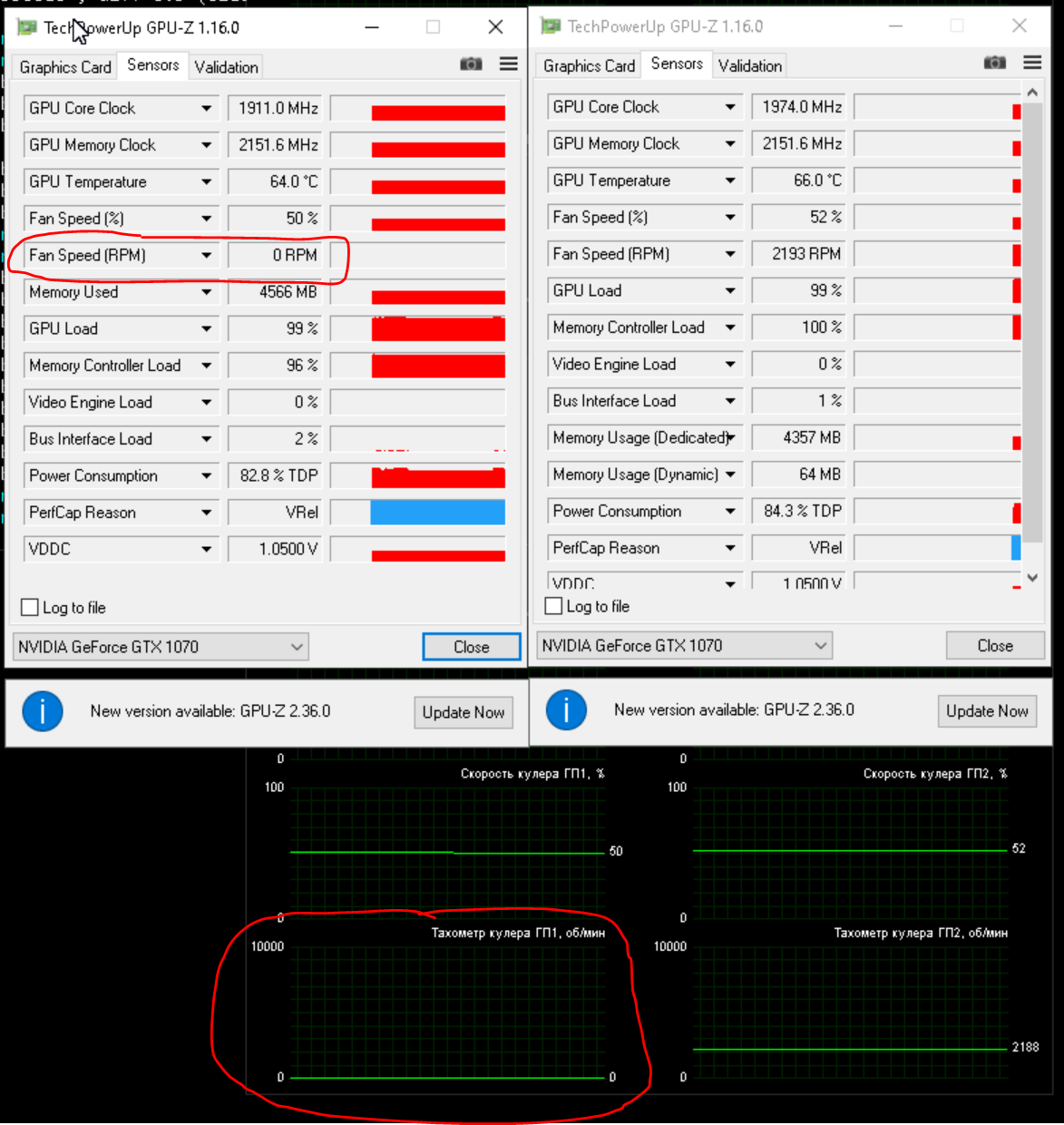Open the Fan Speed (RPM) sensor dropdown
The image size is (1064, 1125).
(206, 255)
